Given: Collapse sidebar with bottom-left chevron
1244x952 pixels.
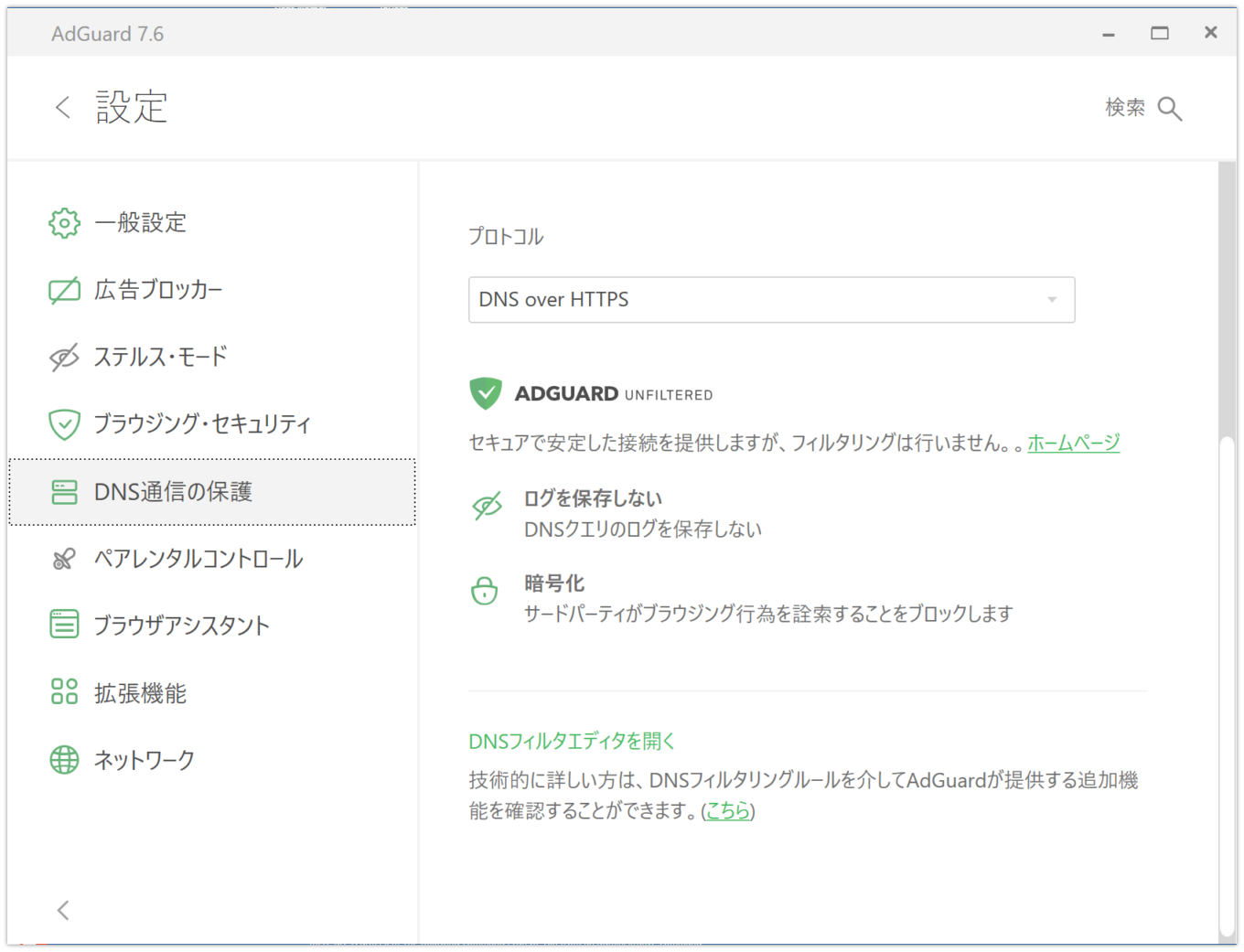Looking at the screenshot, I should tap(62, 910).
